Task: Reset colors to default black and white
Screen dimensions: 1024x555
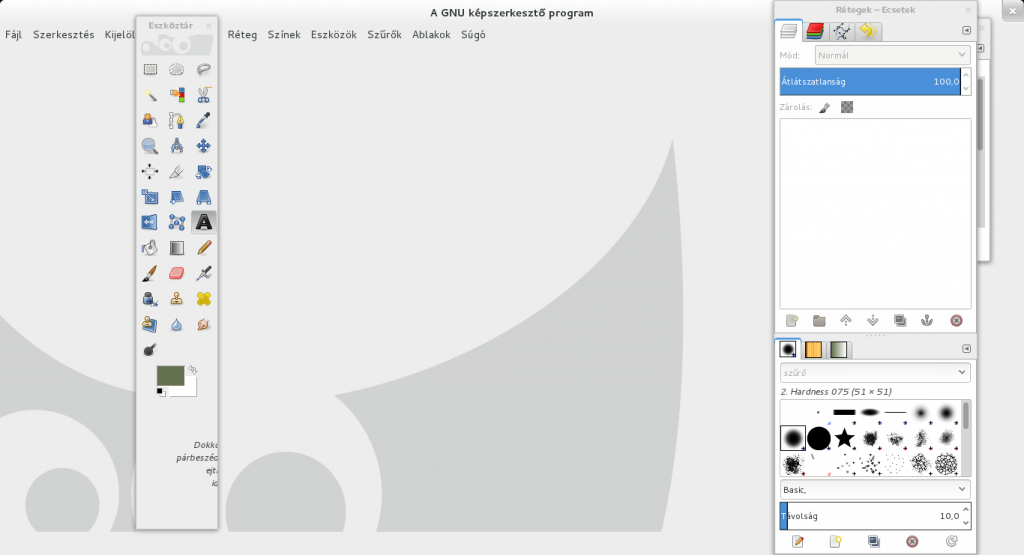Action: [161, 392]
